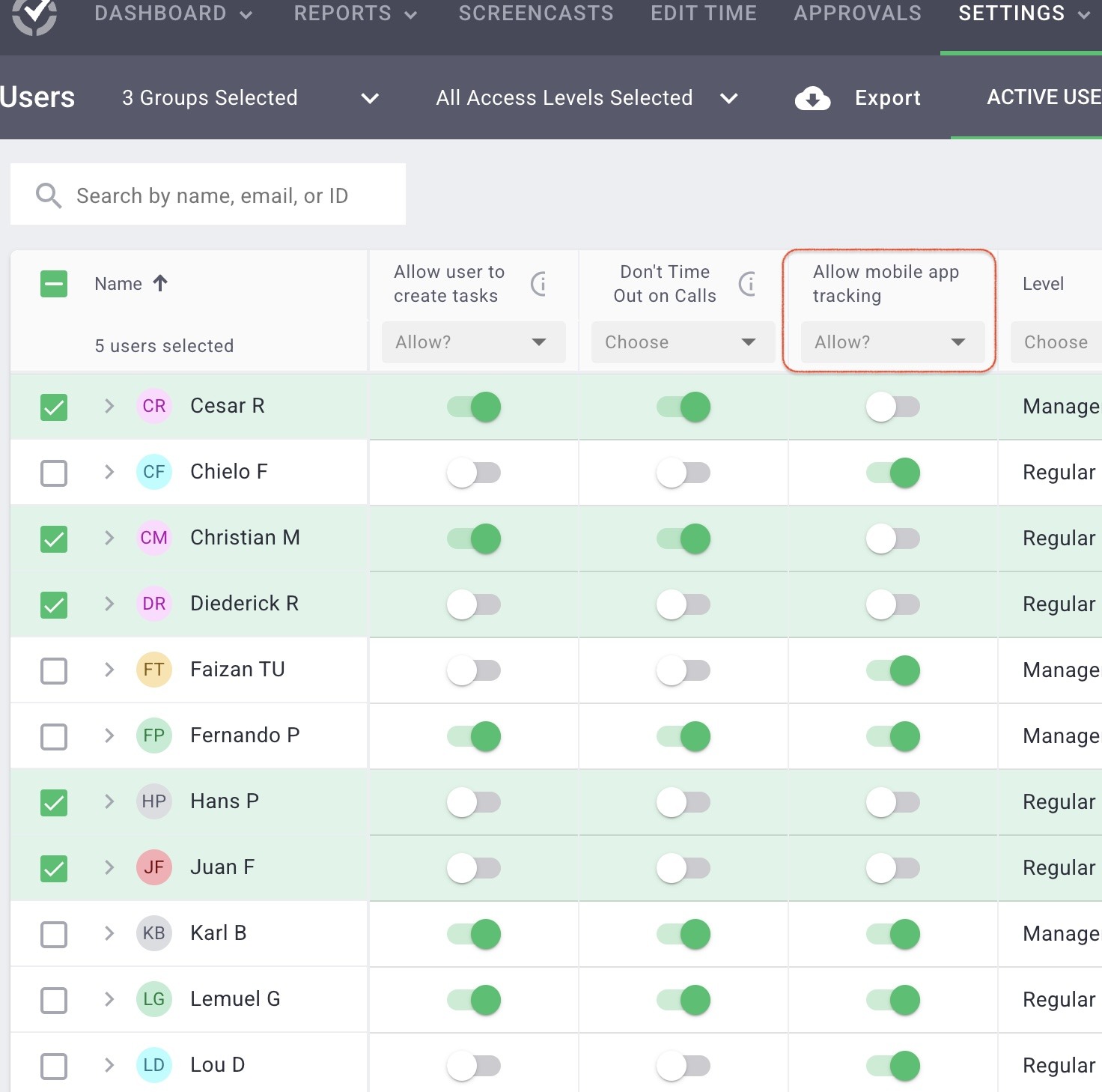Open the Dashboard menu
Screen dimensions: 1102x1092
173,13
